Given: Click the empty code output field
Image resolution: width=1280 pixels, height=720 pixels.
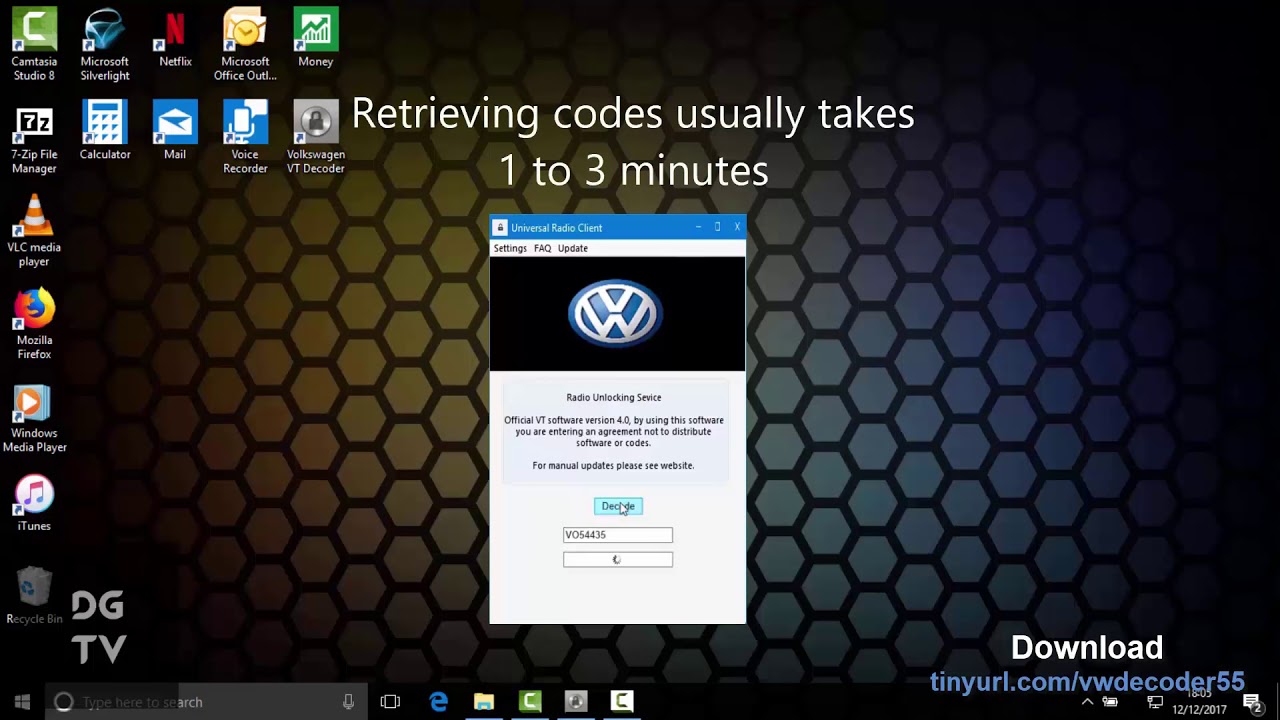Looking at the screenshot, I should 618,560.
